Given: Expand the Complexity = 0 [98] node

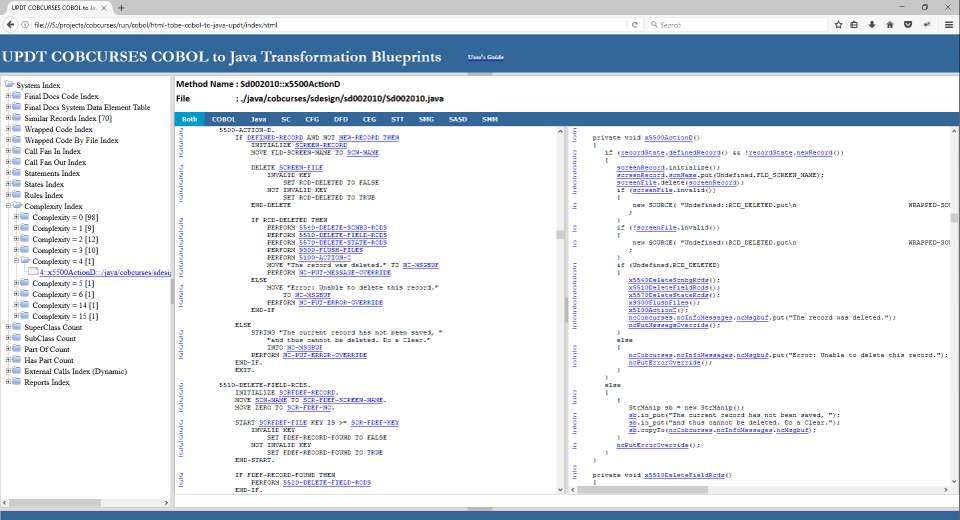Looking at the screenshot, I should 16,217.
